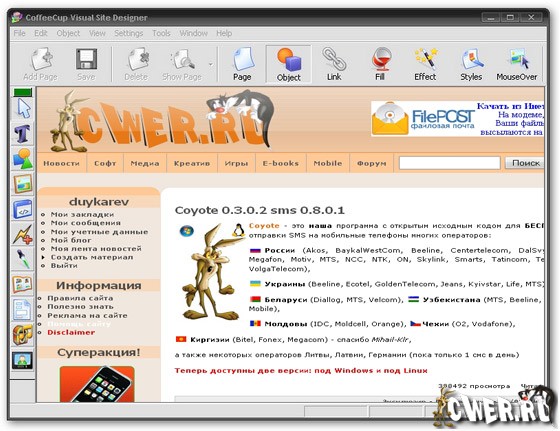Viewport: 560px width, 431px height.
Task: Open the Tools menu
Action: [x=161, y=33]
